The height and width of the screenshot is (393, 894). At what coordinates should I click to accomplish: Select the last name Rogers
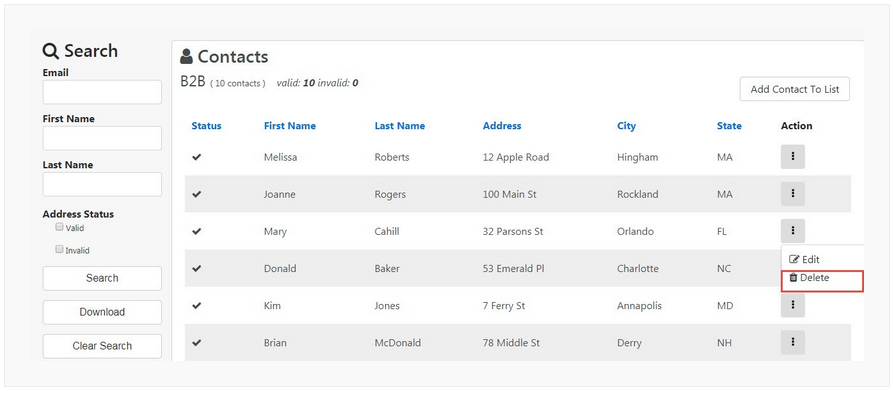[390, 195]
